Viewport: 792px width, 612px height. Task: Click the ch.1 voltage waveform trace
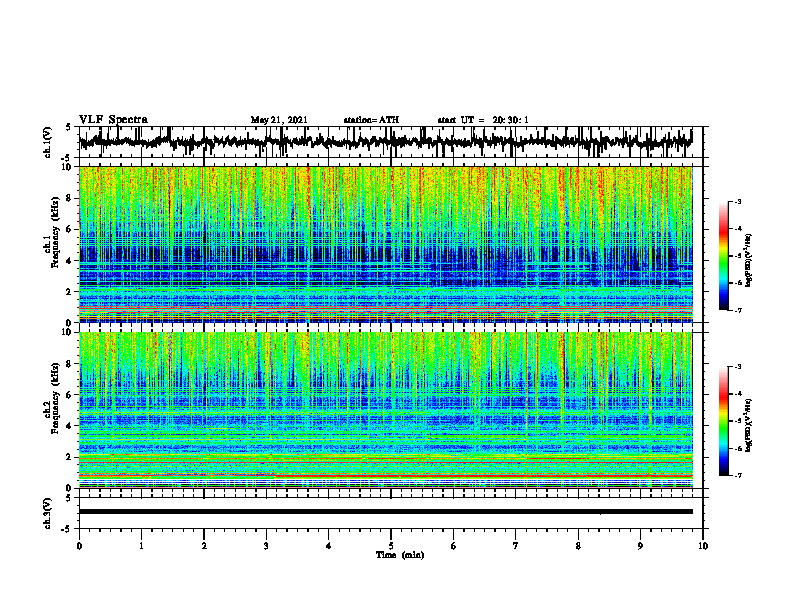[386, 142]
